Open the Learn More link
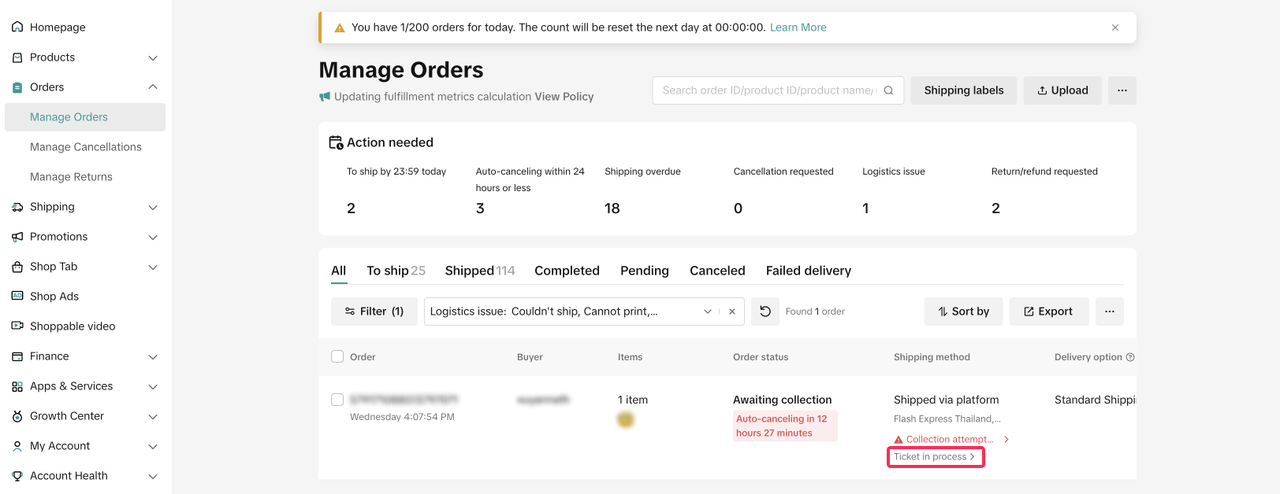Screen dimensions: 1280x494 798,28
